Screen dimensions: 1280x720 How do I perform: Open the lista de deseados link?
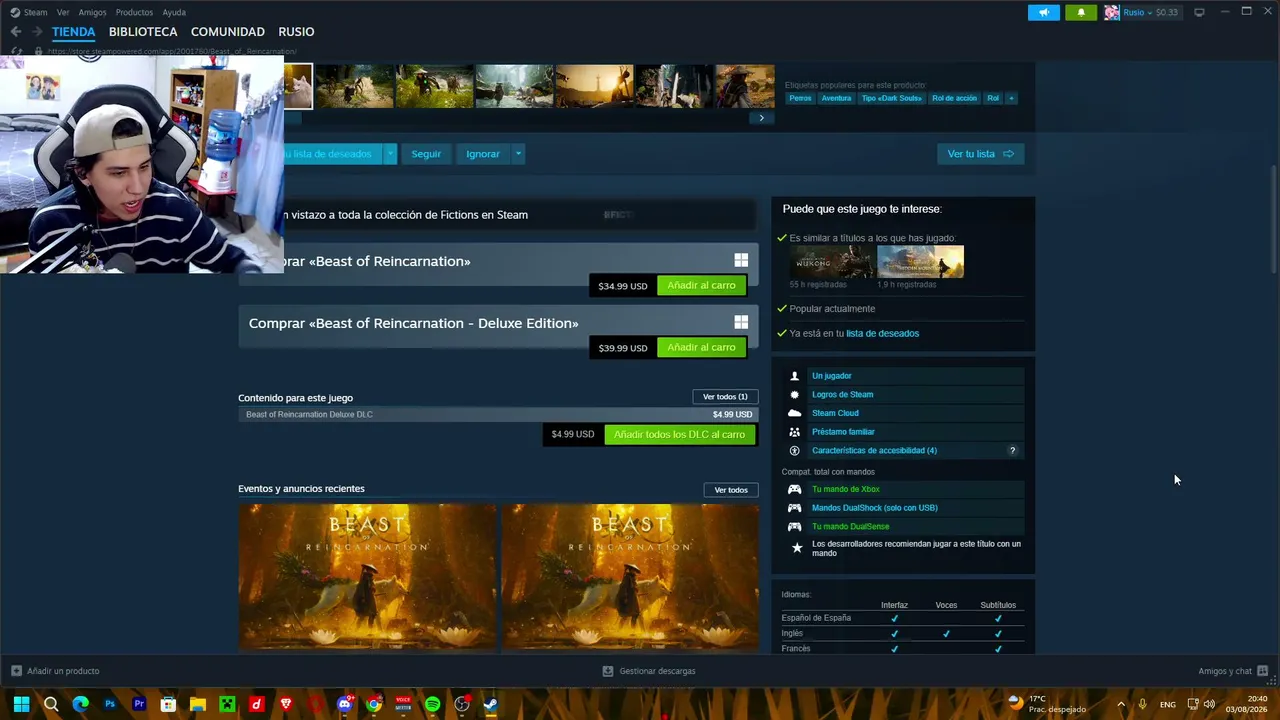coord(882,334)
